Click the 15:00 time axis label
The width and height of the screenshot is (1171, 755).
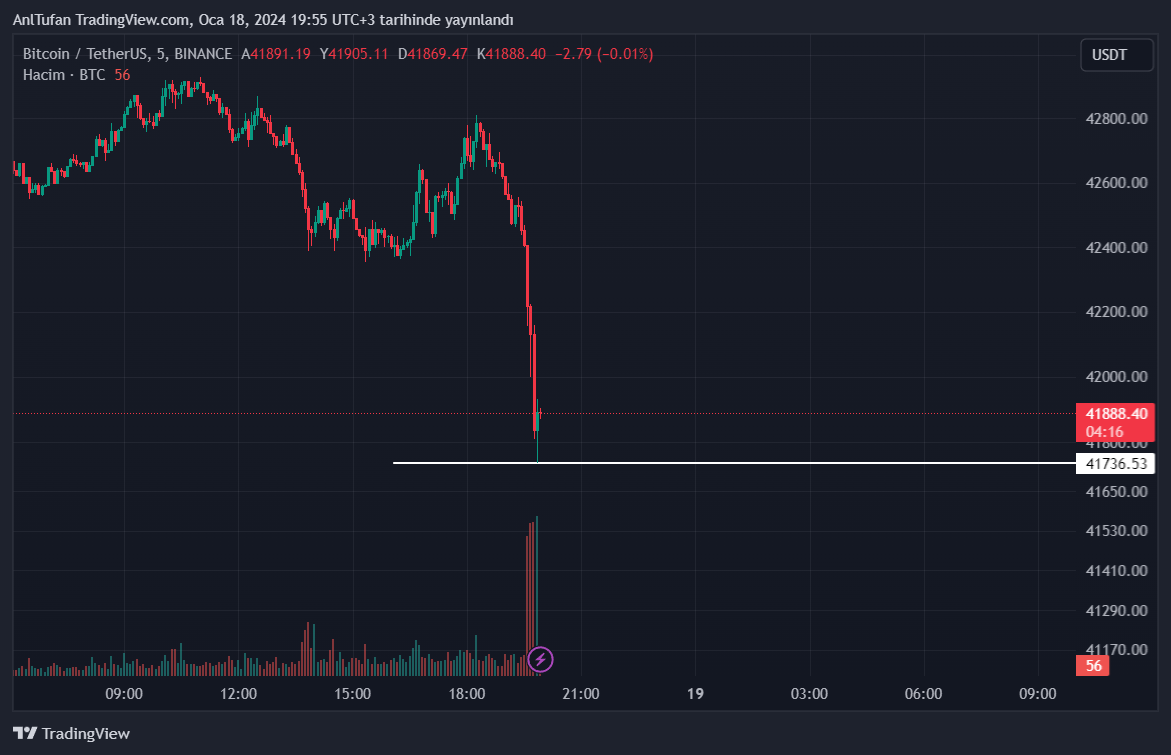[x=353, y=693]
